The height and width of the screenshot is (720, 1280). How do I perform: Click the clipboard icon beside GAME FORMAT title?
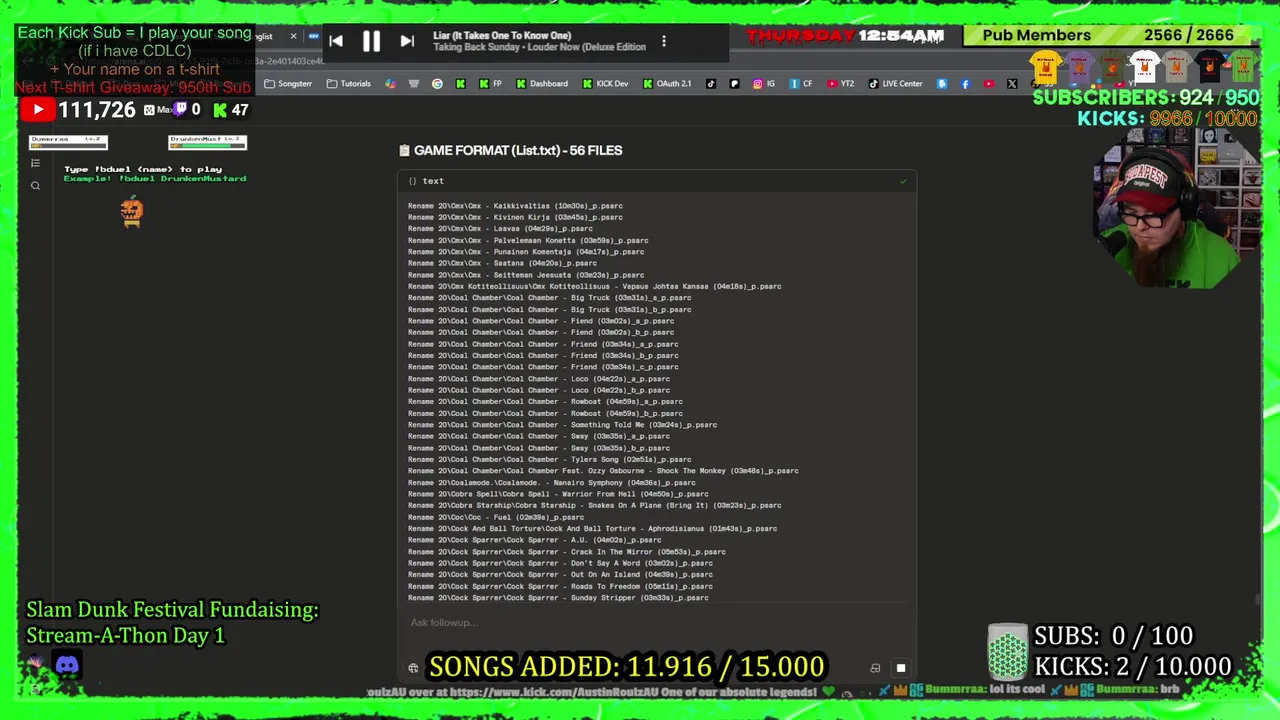coord(404,150)
